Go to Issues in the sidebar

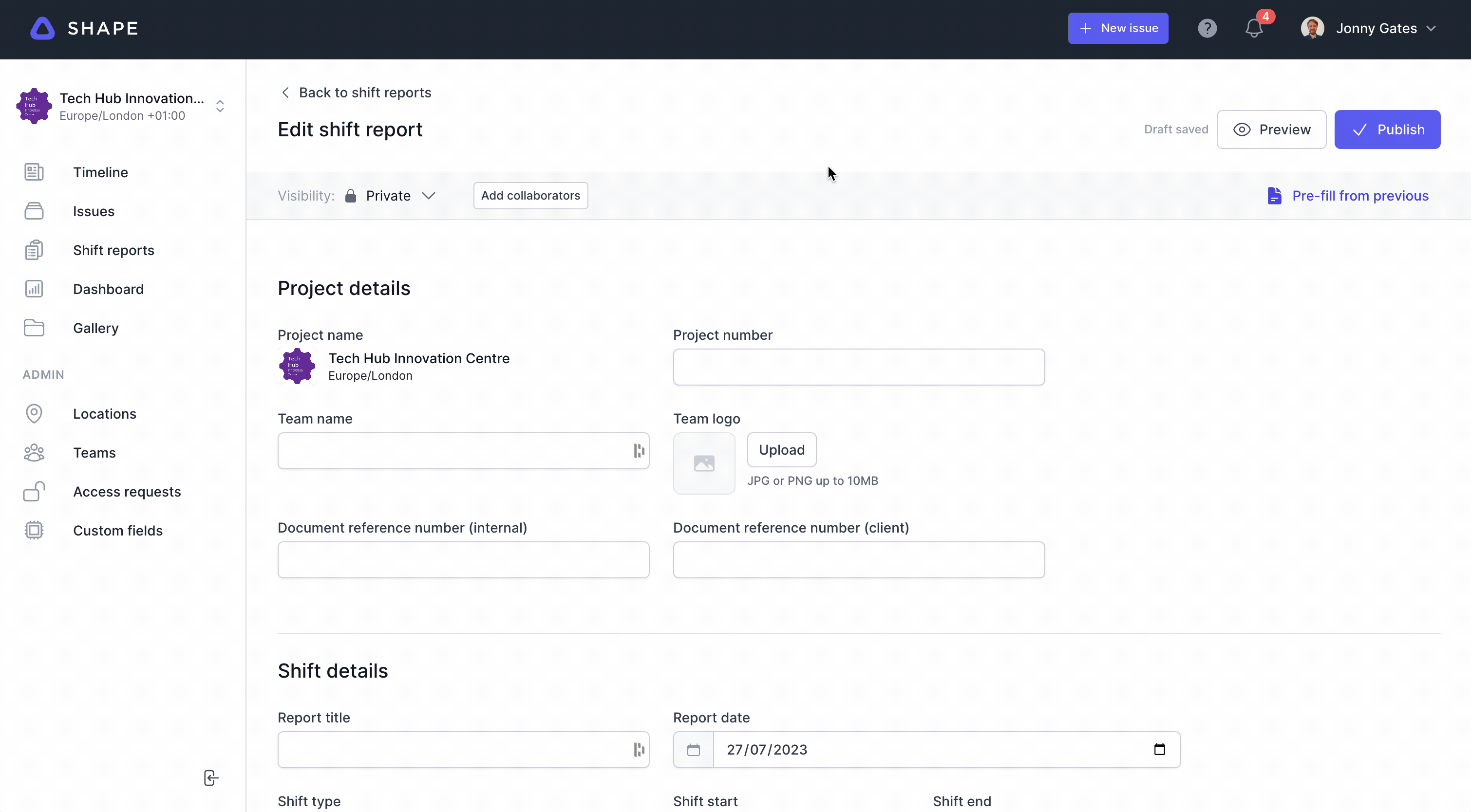click(x=94, y=211)
